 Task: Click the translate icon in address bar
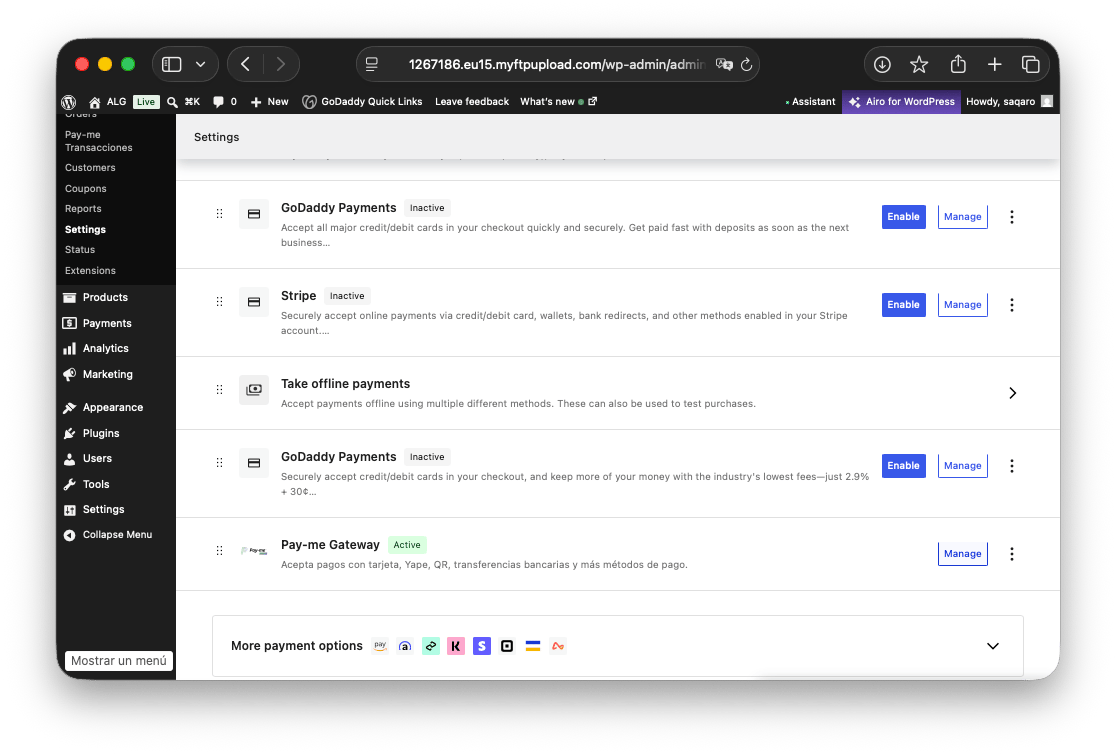725,64
